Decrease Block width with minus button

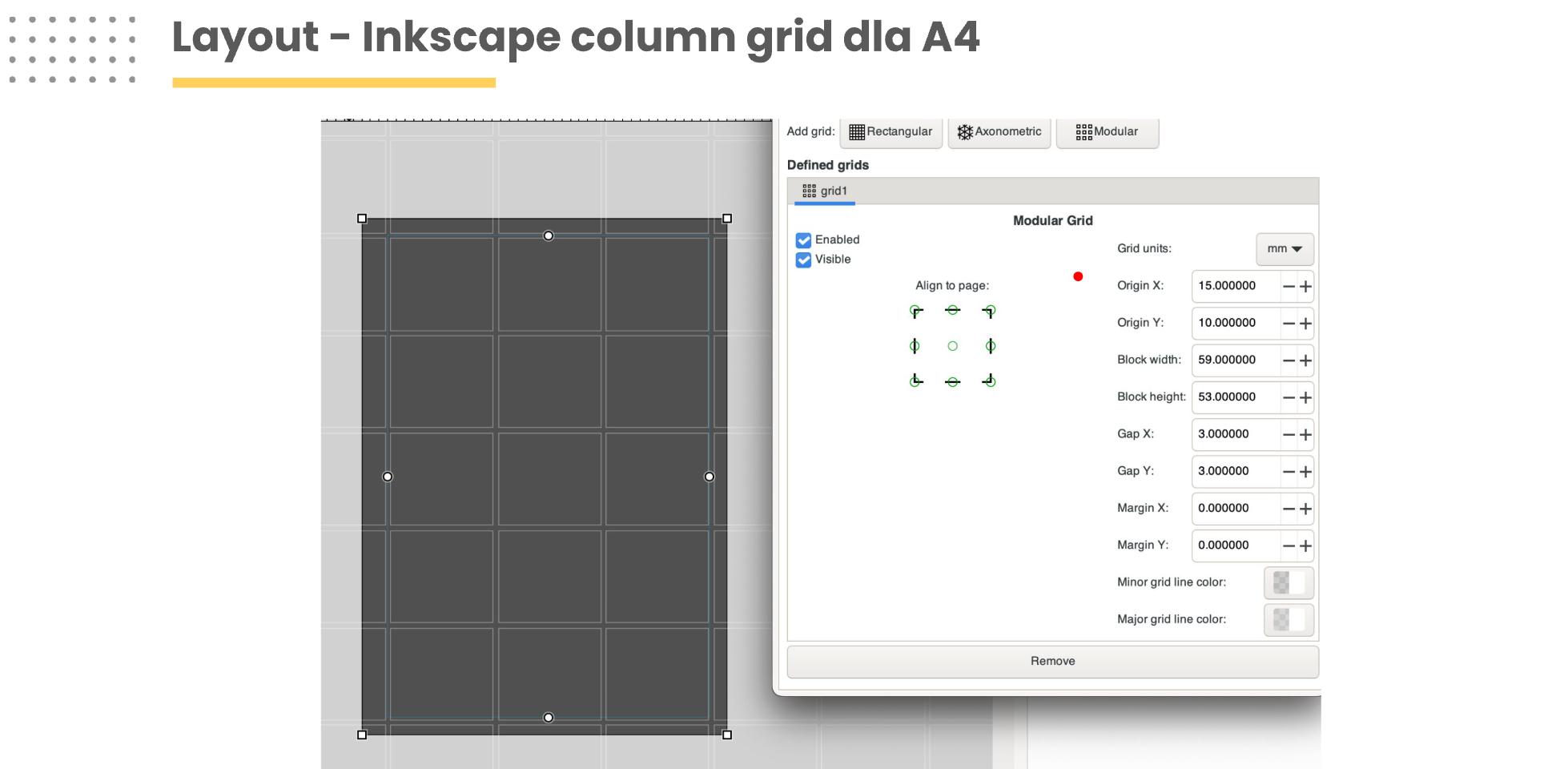pos(1289,360)
